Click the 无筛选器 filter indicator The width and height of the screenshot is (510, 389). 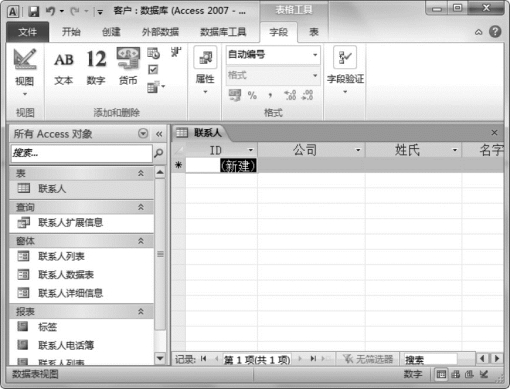368,359
